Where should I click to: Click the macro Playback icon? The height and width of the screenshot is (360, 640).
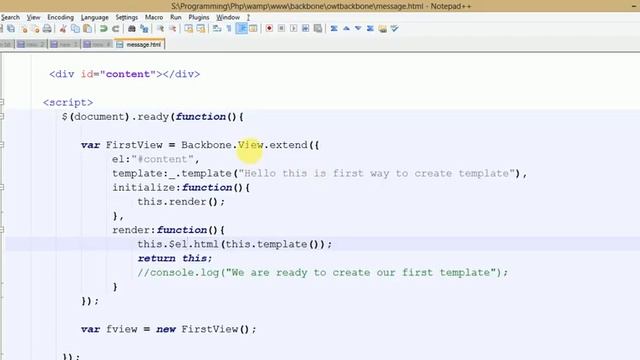coord(293,29)
